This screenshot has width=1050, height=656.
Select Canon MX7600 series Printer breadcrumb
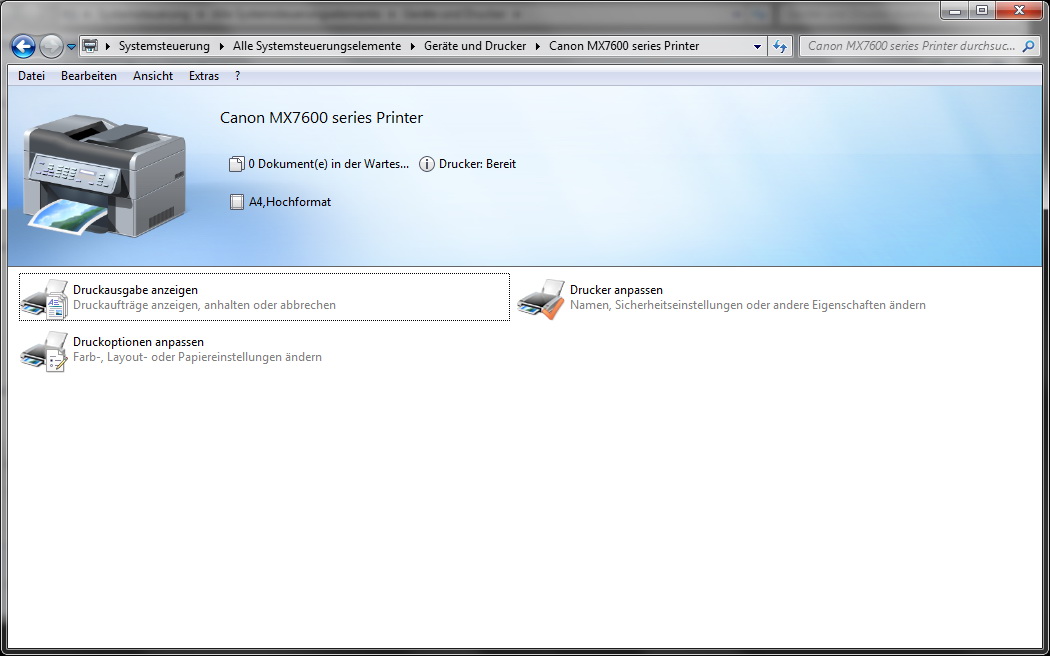click(x=624, y=46)
